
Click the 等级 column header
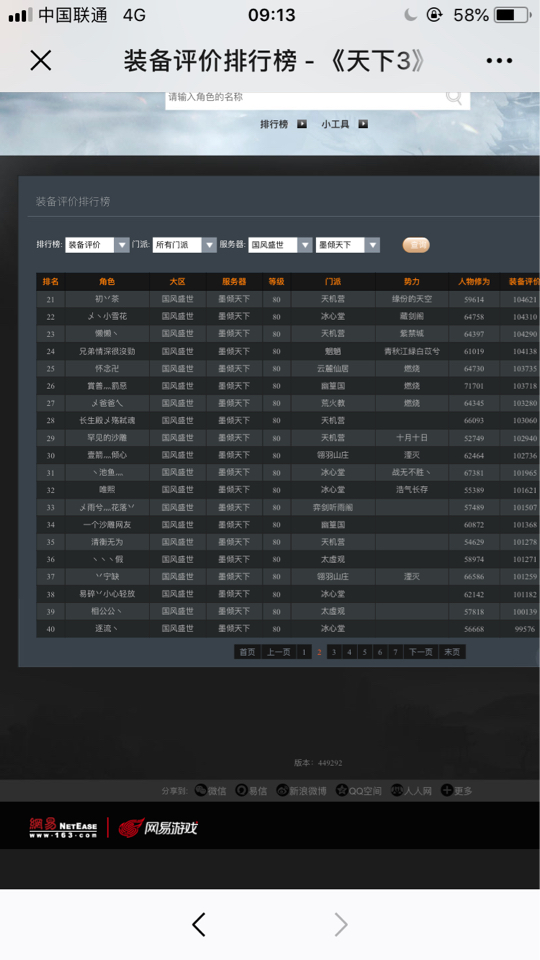(x=277, y=282)
